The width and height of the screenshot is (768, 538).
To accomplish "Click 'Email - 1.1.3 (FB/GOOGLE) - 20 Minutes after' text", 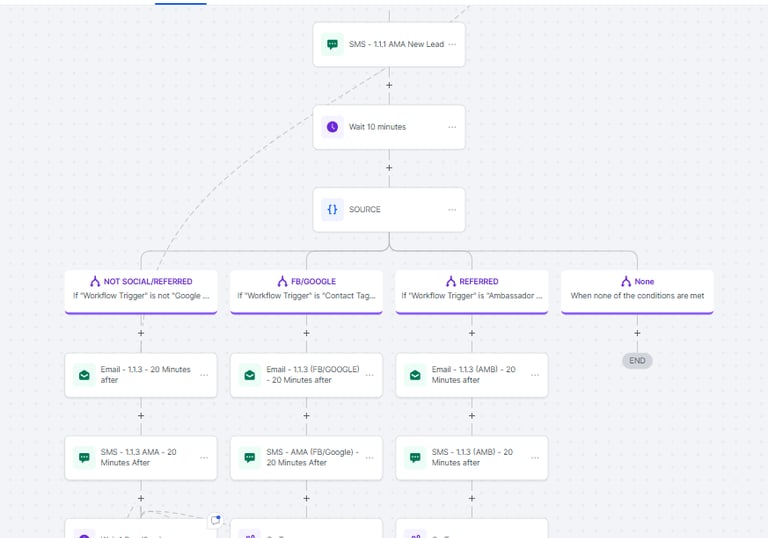I will [x=312, y=375].
